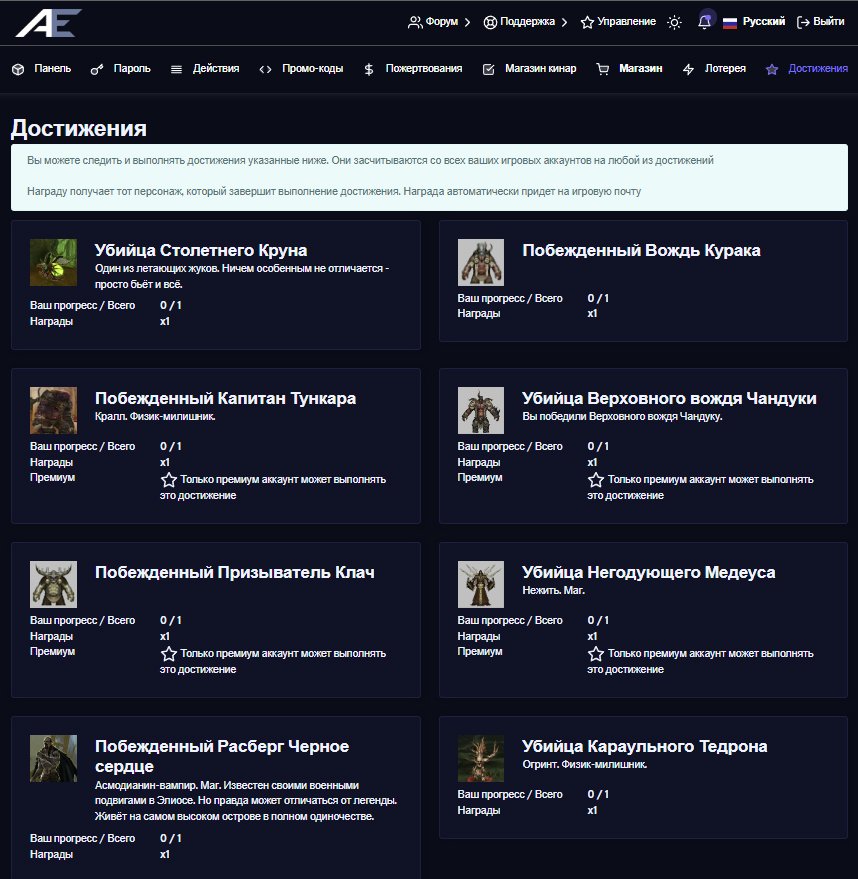858x879 pixels.
Task: Go to the Панель tab
Action: 42,69
